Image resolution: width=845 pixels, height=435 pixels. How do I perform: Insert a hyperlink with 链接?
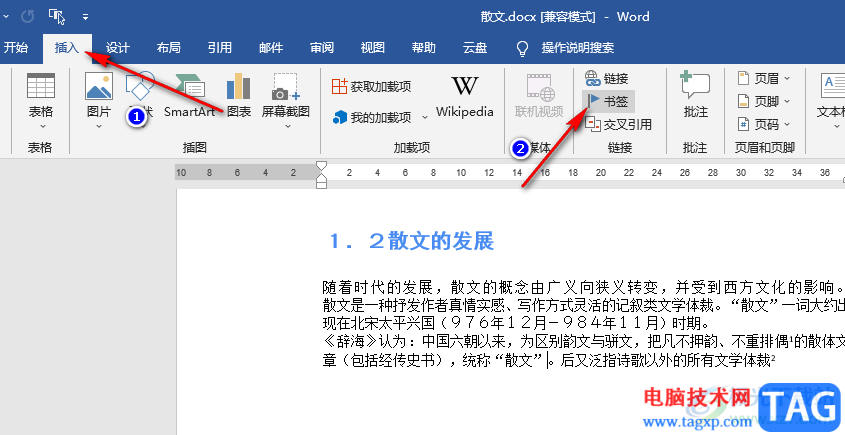(x=607, y=79)
